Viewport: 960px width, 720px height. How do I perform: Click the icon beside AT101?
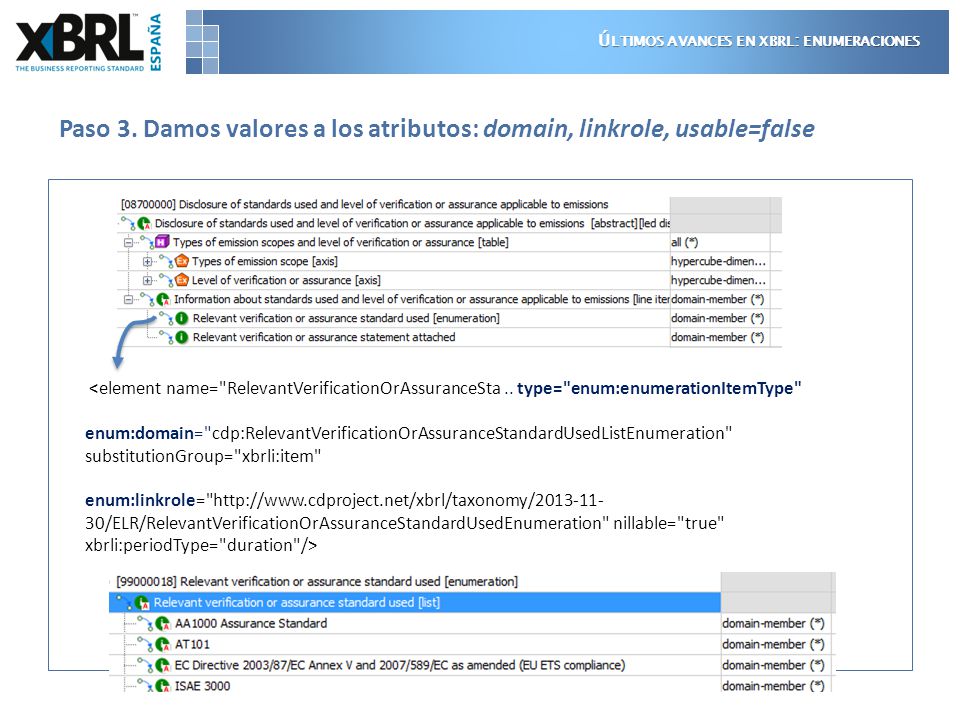click(x=162, y=644)
